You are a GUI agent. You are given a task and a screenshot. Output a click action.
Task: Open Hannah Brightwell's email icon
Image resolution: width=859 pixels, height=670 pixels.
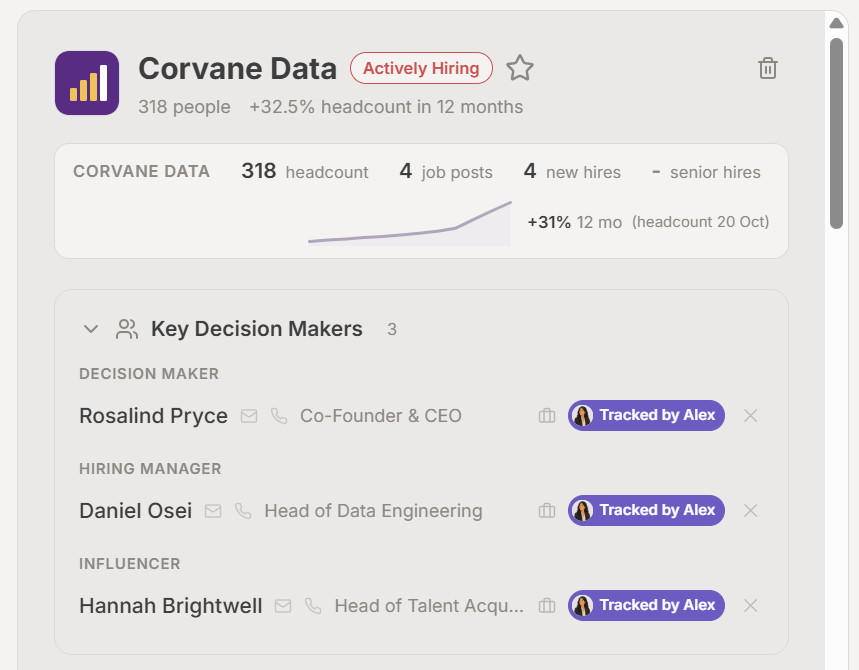coord(283,606)
